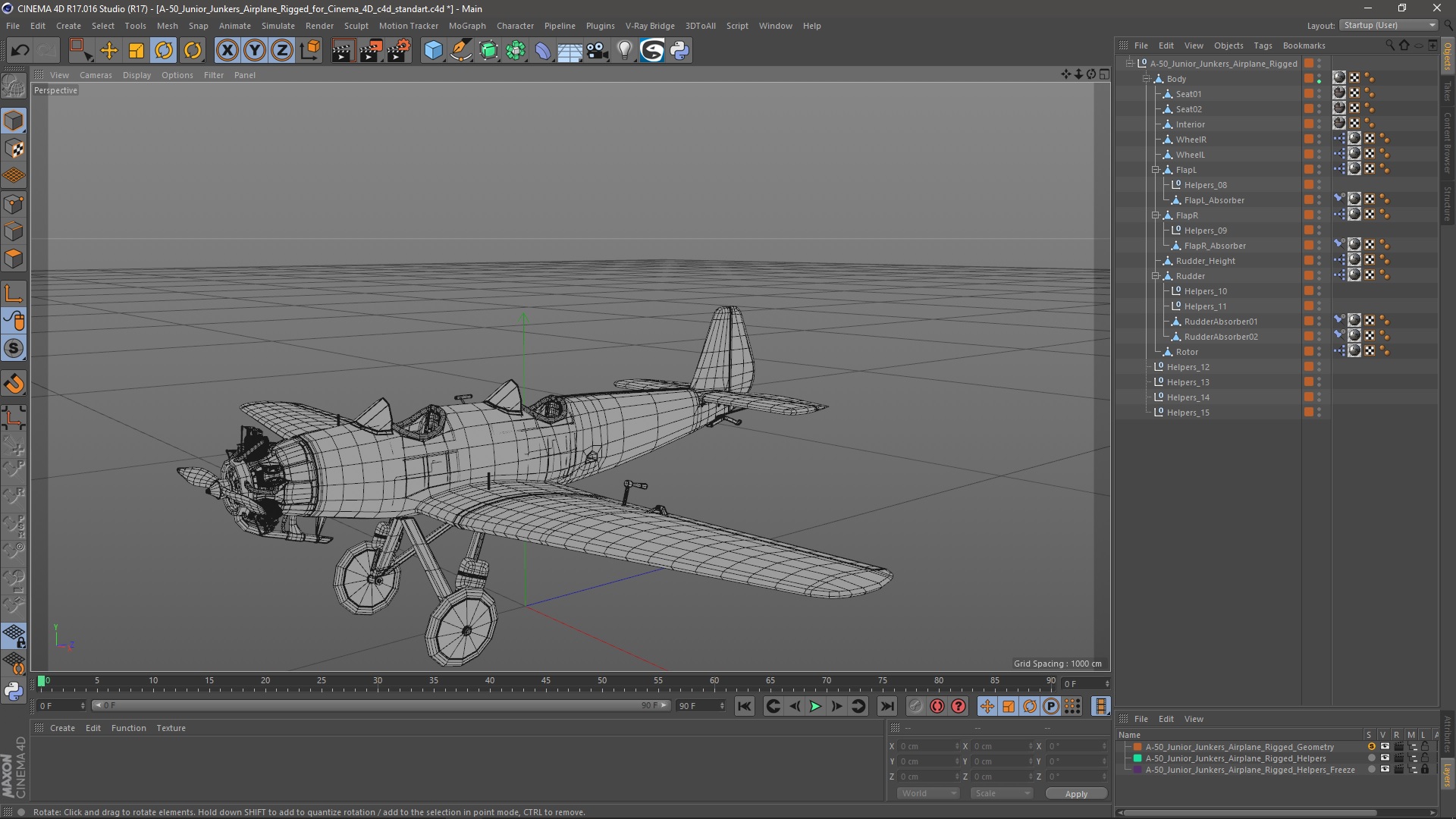Click orange layer swatch for Body
The height and width of the screenshot is (819, 1456).
click(1309, 79)
